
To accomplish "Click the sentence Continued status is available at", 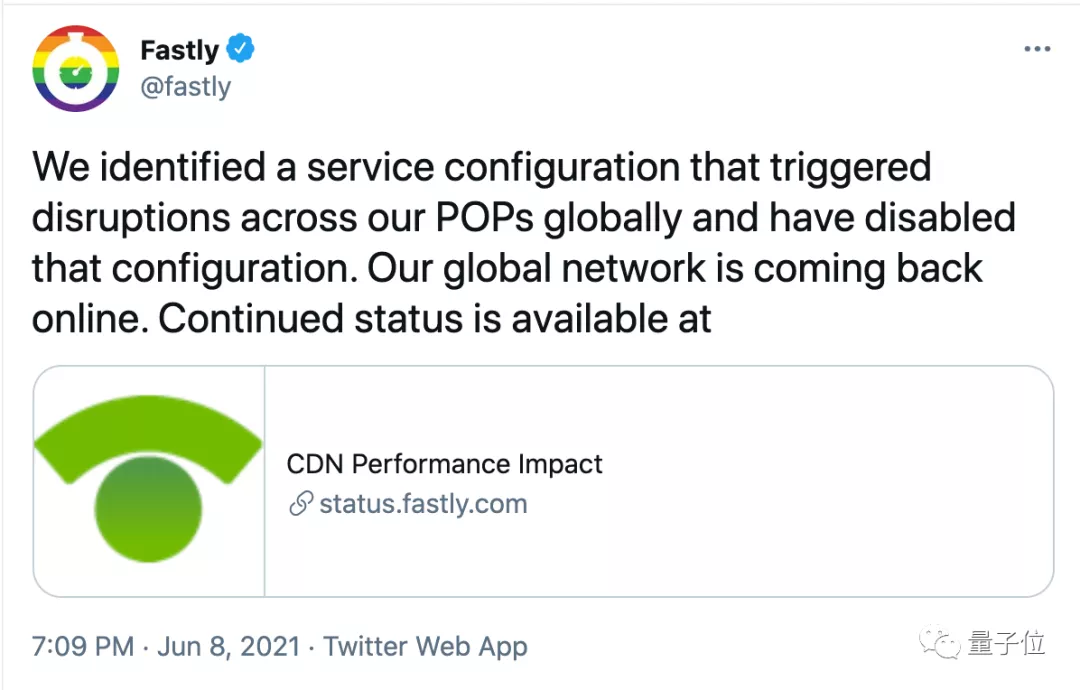I will 435,320.
